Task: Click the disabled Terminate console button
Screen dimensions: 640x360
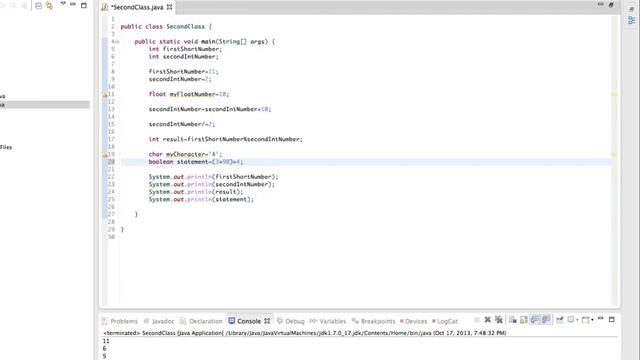Action: point(476,320)
